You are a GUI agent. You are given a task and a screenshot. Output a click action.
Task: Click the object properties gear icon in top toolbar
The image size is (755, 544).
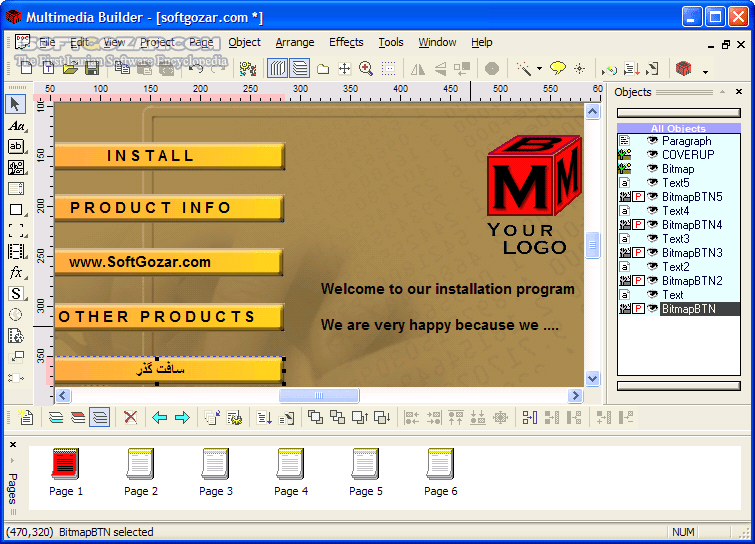pyautogui.click(x=247, y=69)
